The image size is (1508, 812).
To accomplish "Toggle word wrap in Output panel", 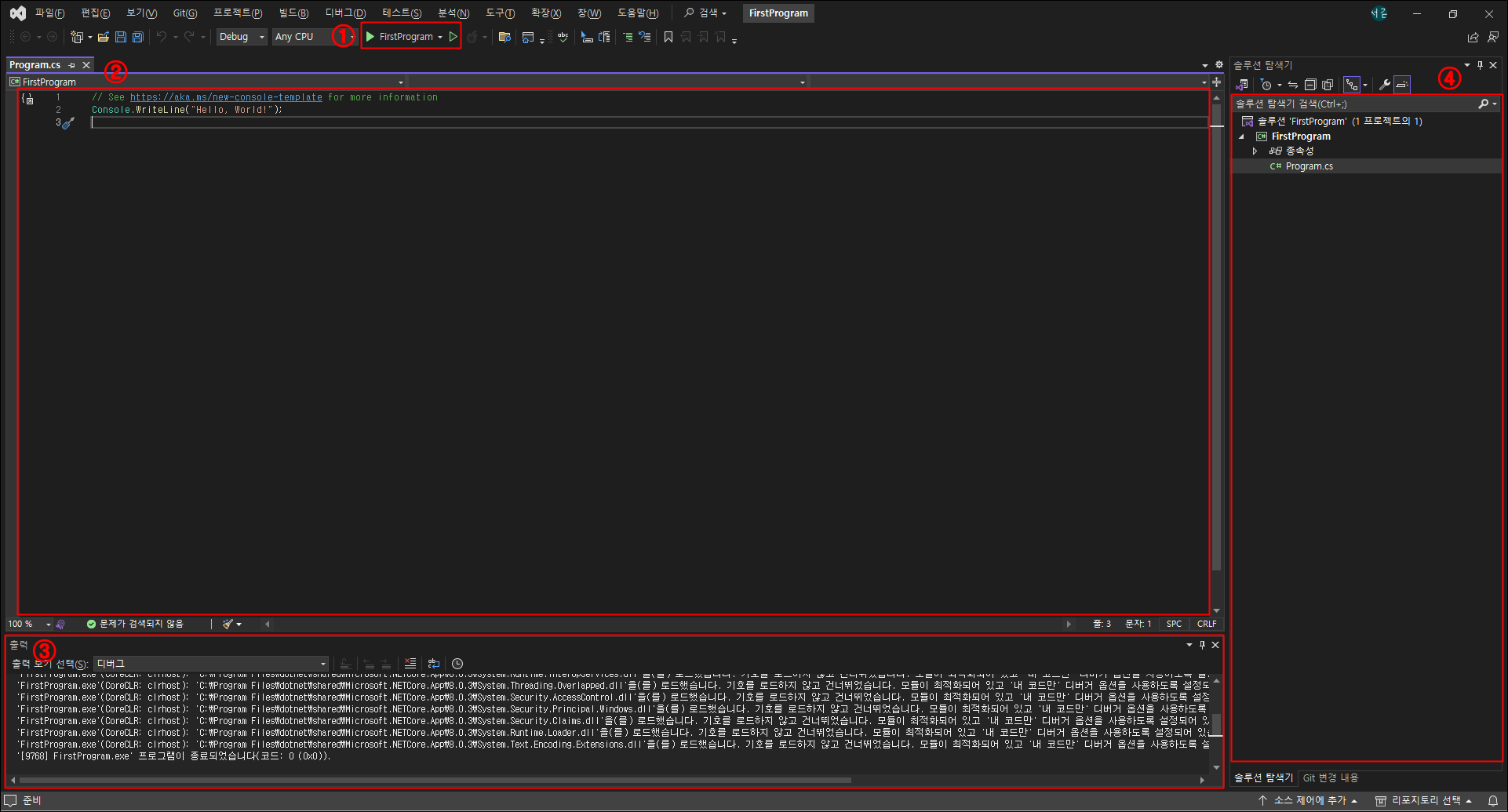I will 434,664.
